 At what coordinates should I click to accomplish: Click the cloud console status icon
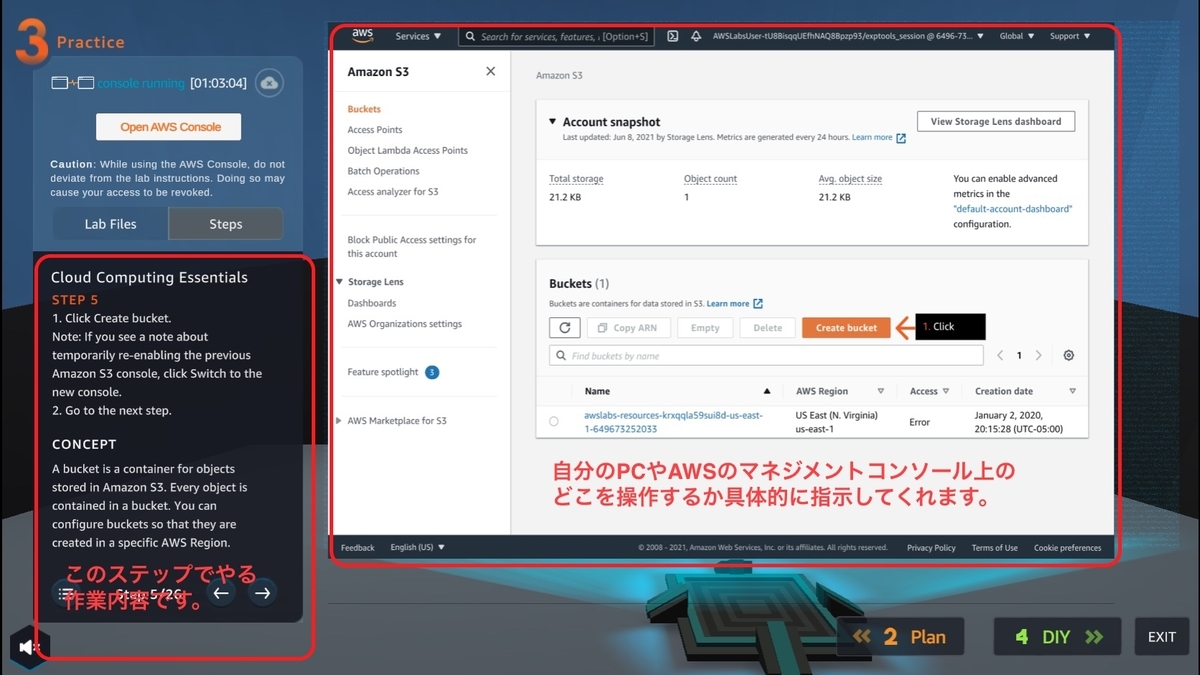(x=268, y=83)
